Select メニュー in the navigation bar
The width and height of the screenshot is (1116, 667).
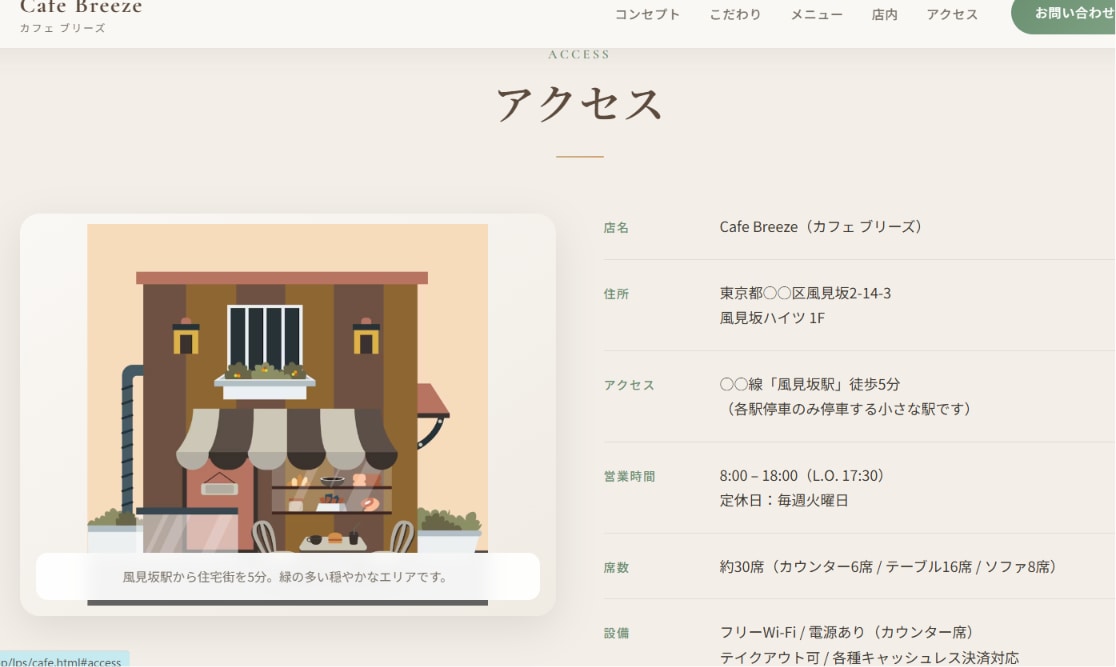click(816, 14)
